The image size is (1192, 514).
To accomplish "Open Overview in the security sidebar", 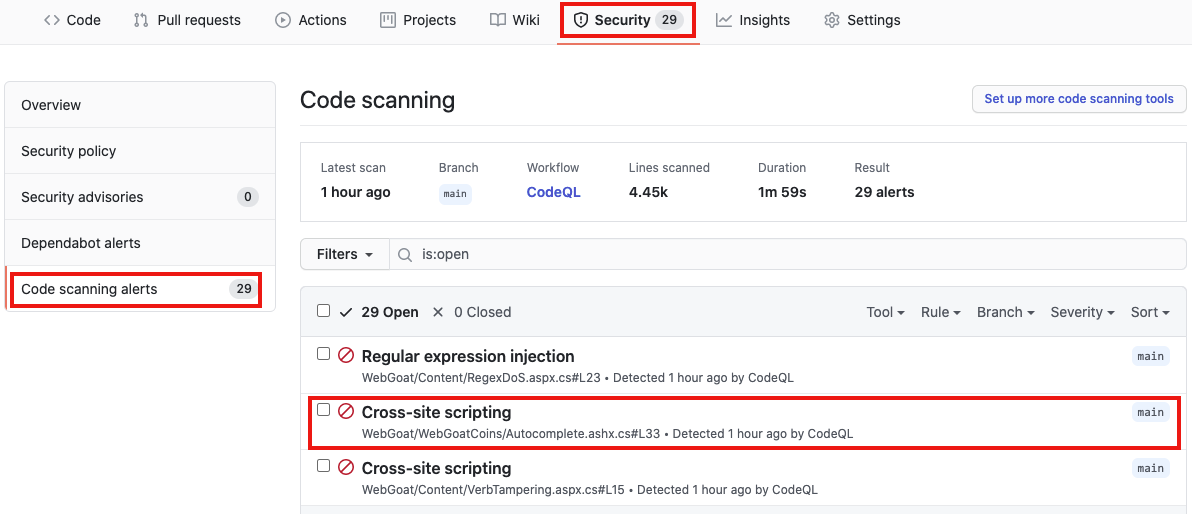I will tap(140, 105).
